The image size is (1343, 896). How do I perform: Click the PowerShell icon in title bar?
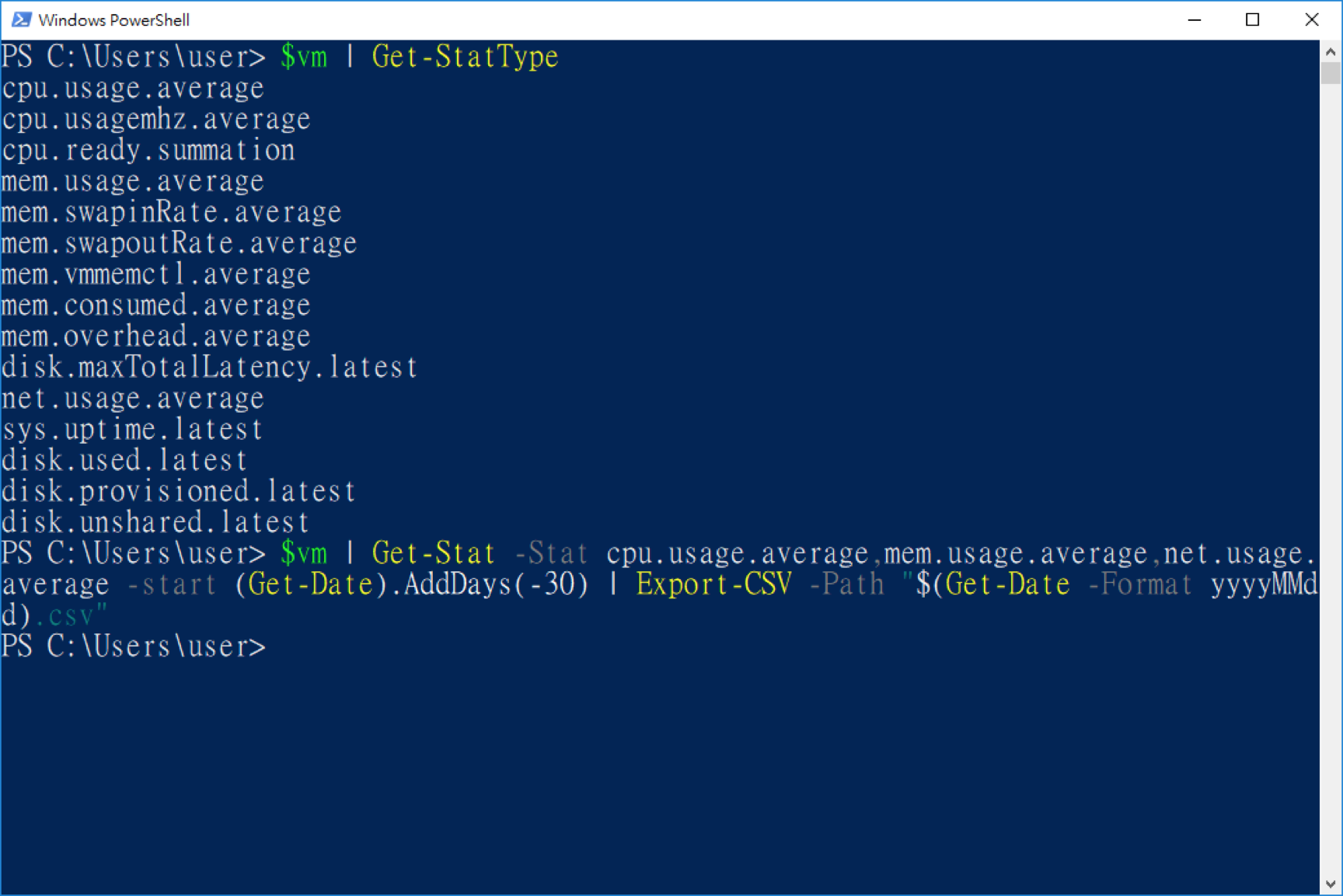tap(21, 19)
